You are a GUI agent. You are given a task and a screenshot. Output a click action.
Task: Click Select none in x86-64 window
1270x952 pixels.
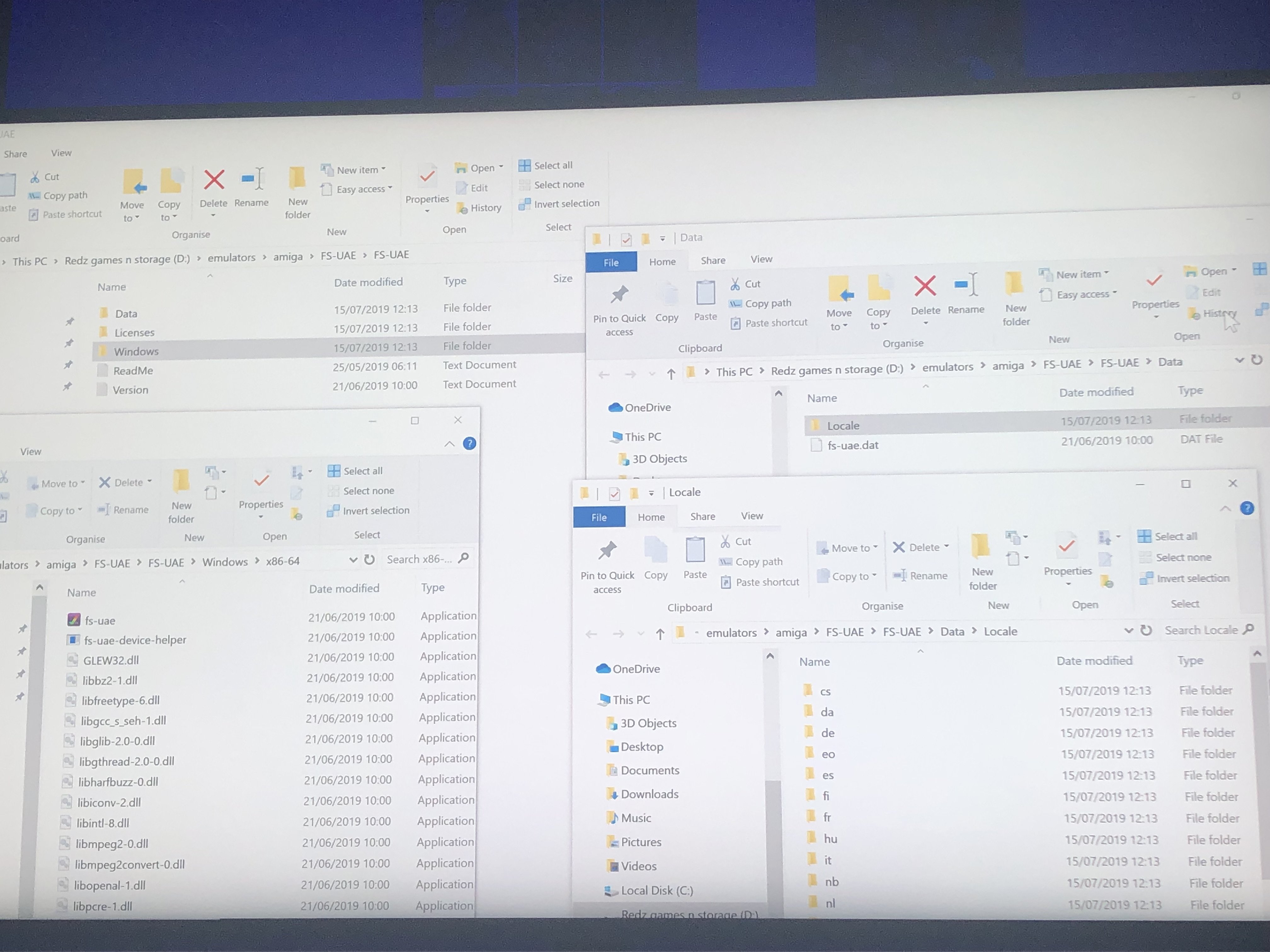tap(361, 490)
